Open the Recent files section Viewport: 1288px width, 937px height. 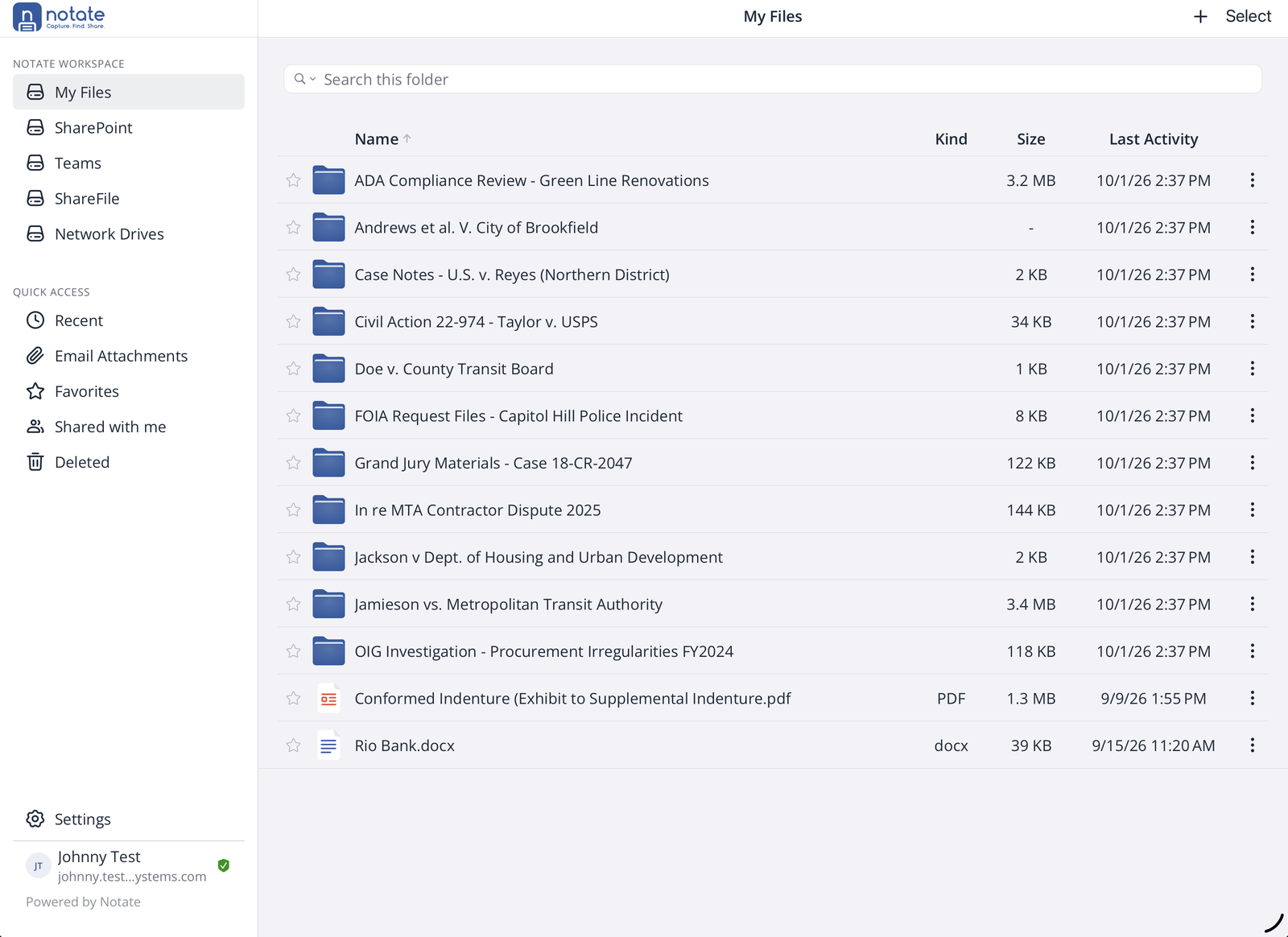tap(129, 320)
